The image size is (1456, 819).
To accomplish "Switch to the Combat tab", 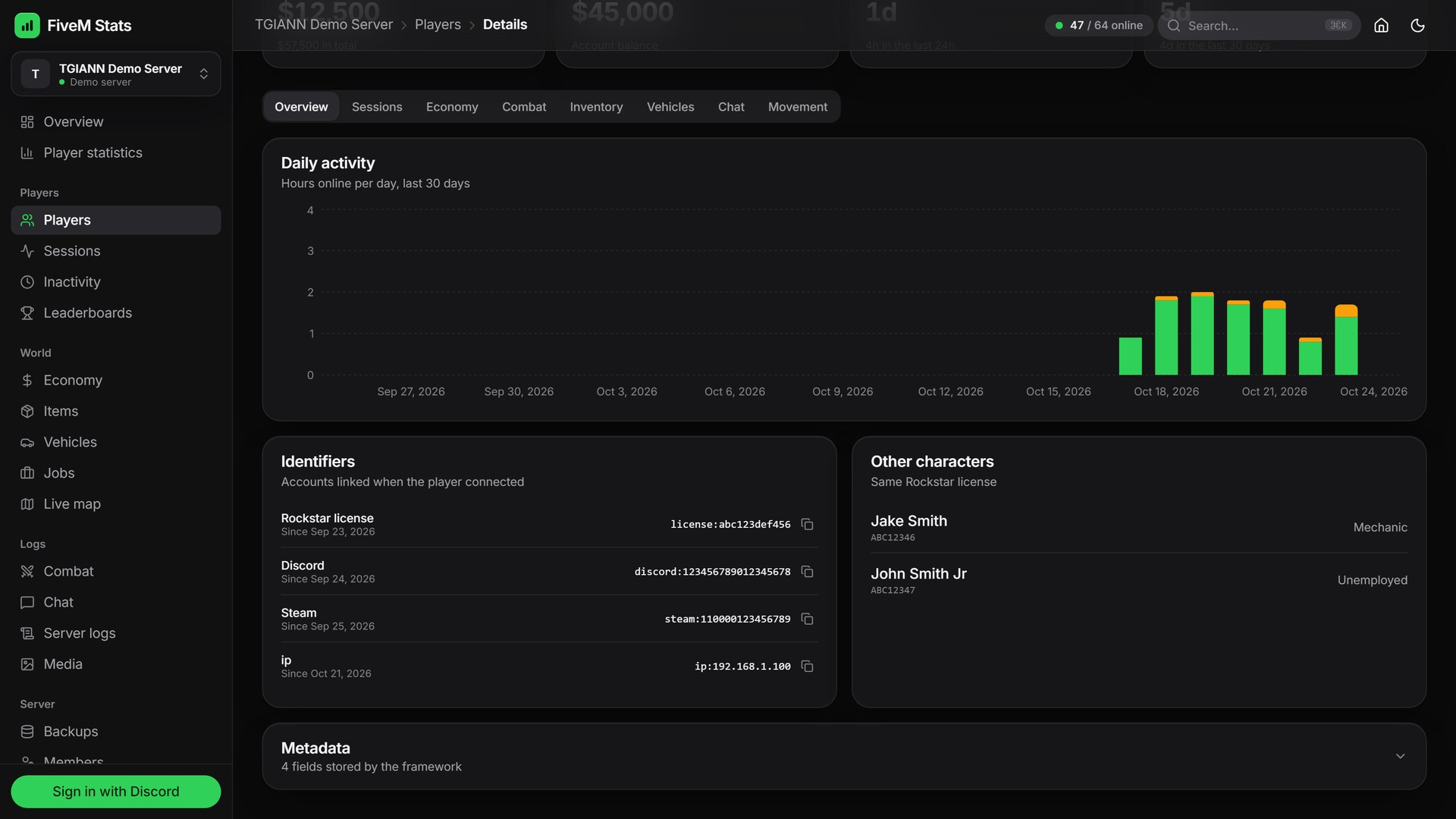I will coord(523,107).
